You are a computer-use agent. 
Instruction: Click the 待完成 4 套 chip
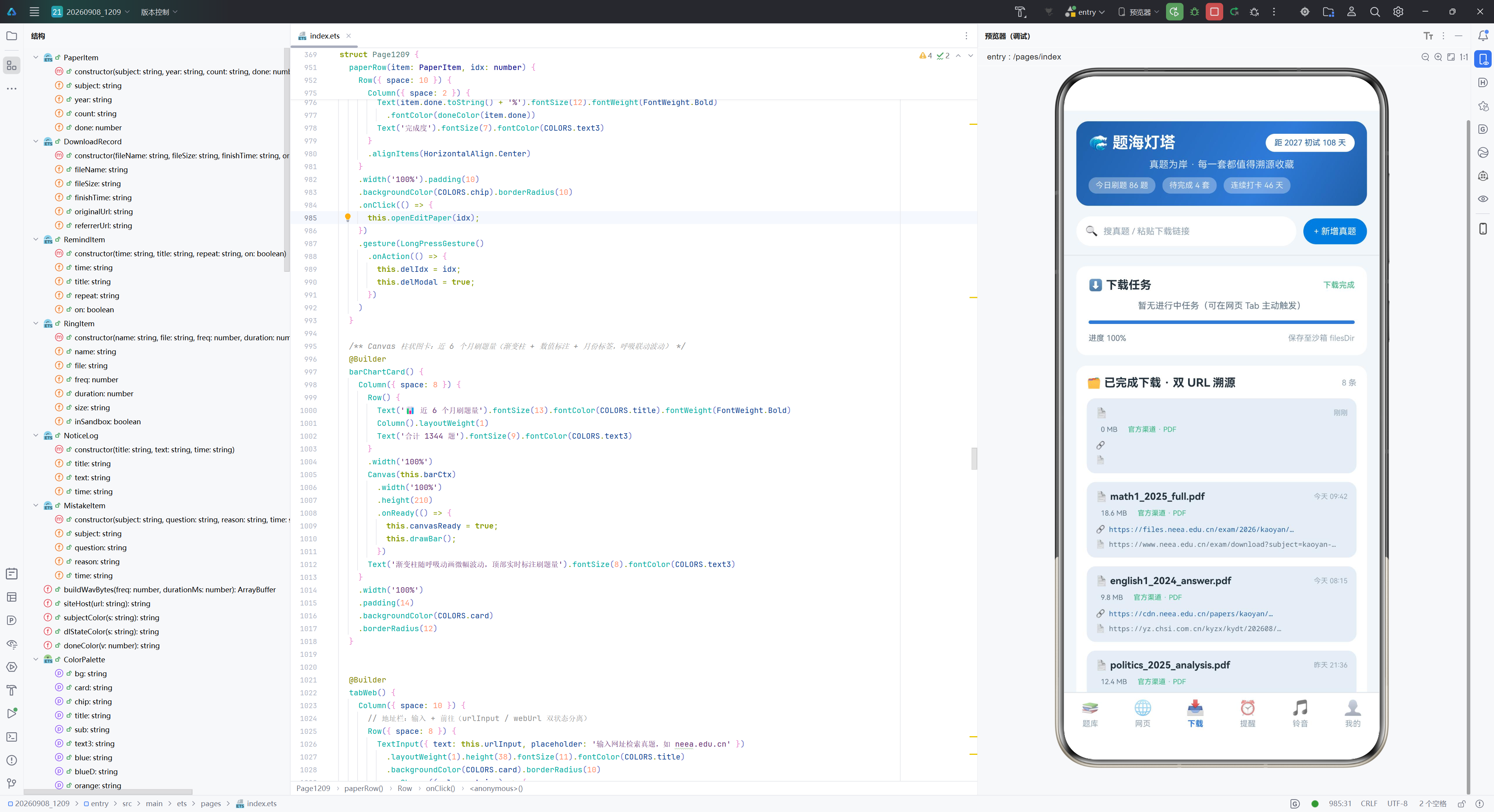click(x=1189, y=185)
